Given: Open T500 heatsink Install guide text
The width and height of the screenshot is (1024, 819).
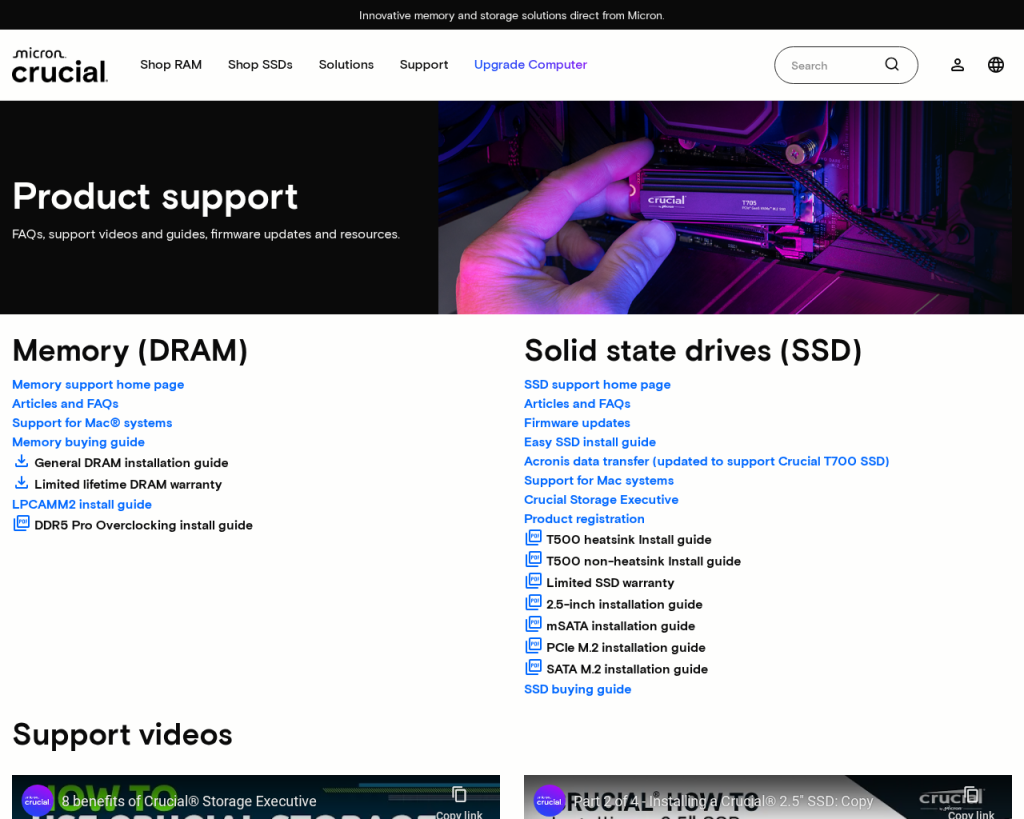Looking at the screenshot, I should pos(629,539).
